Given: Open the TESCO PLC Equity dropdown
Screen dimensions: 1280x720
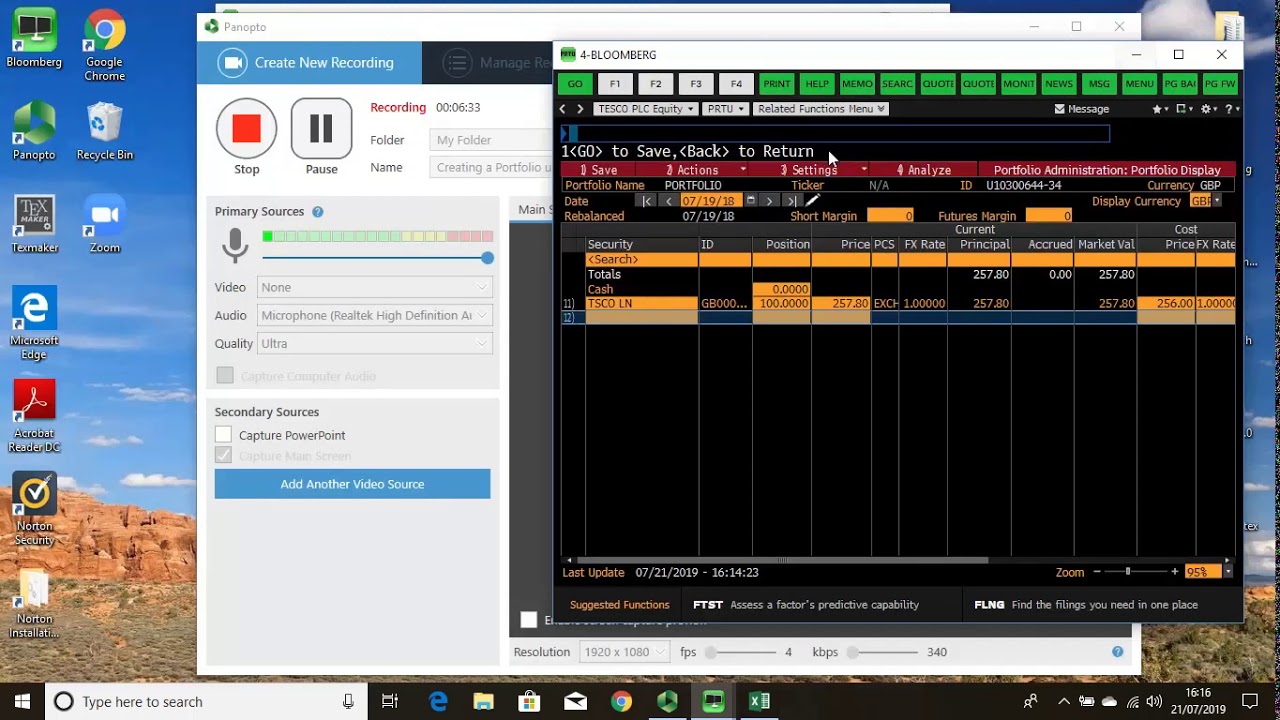Looking at the screenshot, I should coord(646,109).
